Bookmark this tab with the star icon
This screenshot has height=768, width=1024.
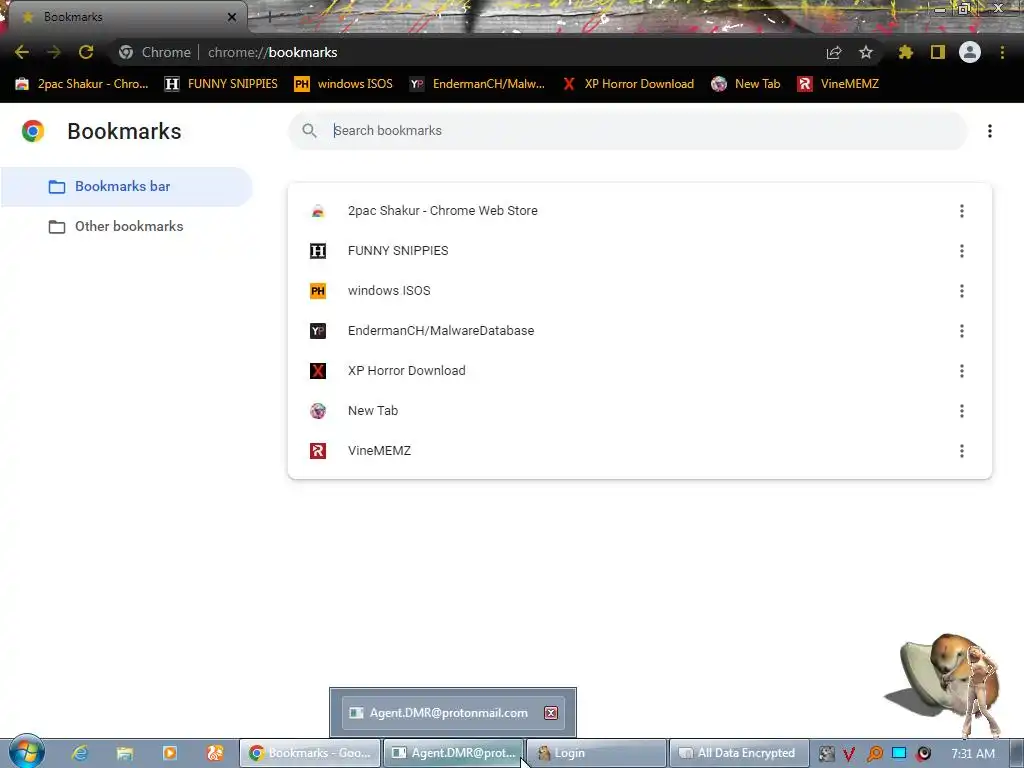pos(866,52)
